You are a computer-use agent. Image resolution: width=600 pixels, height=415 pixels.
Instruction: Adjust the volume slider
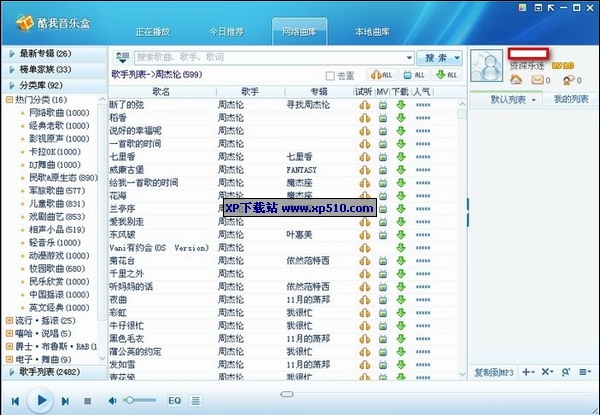pos(140,400)
